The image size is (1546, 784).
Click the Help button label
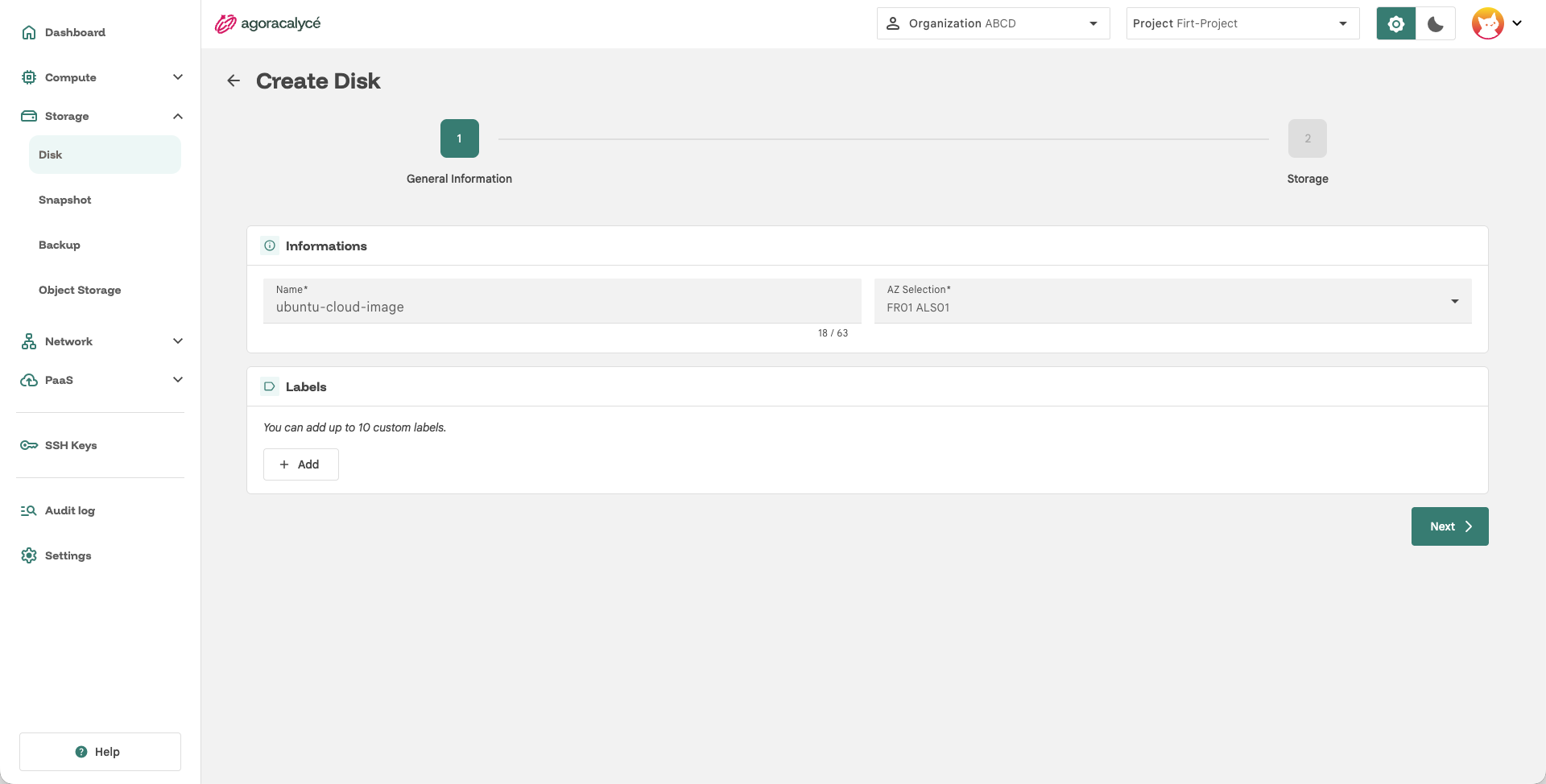(107, 752)
